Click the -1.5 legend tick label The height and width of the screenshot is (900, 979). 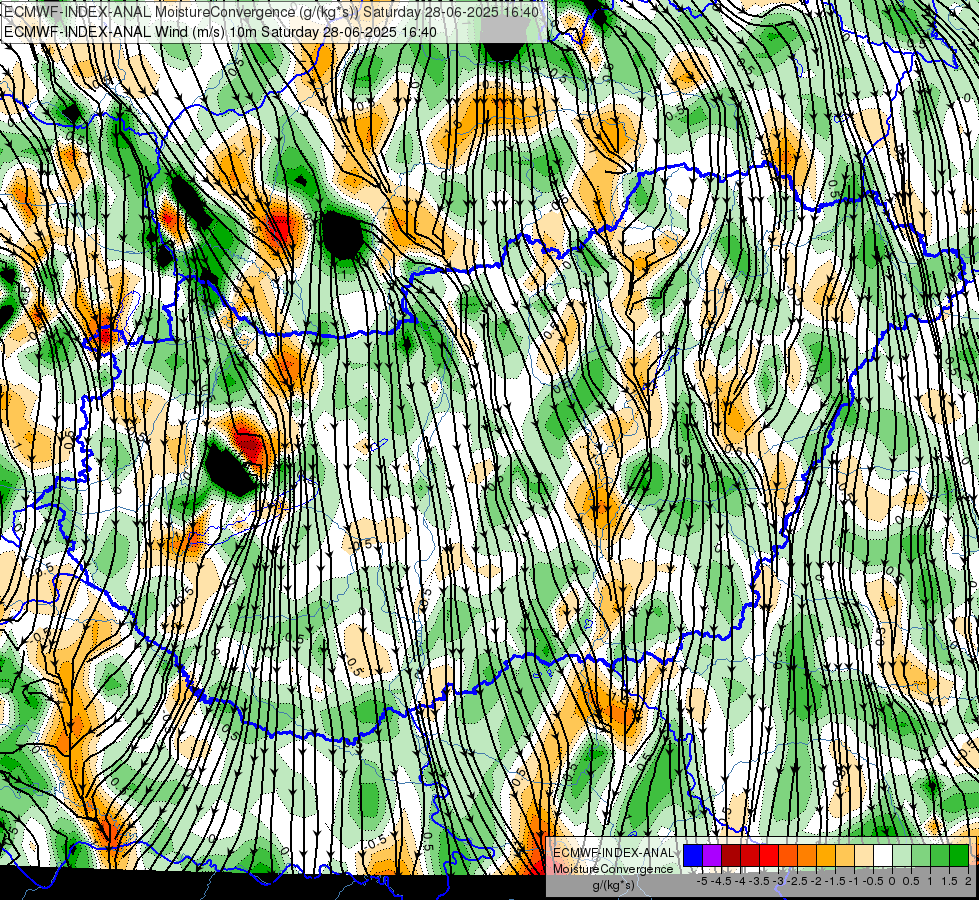tap(835, 881)
